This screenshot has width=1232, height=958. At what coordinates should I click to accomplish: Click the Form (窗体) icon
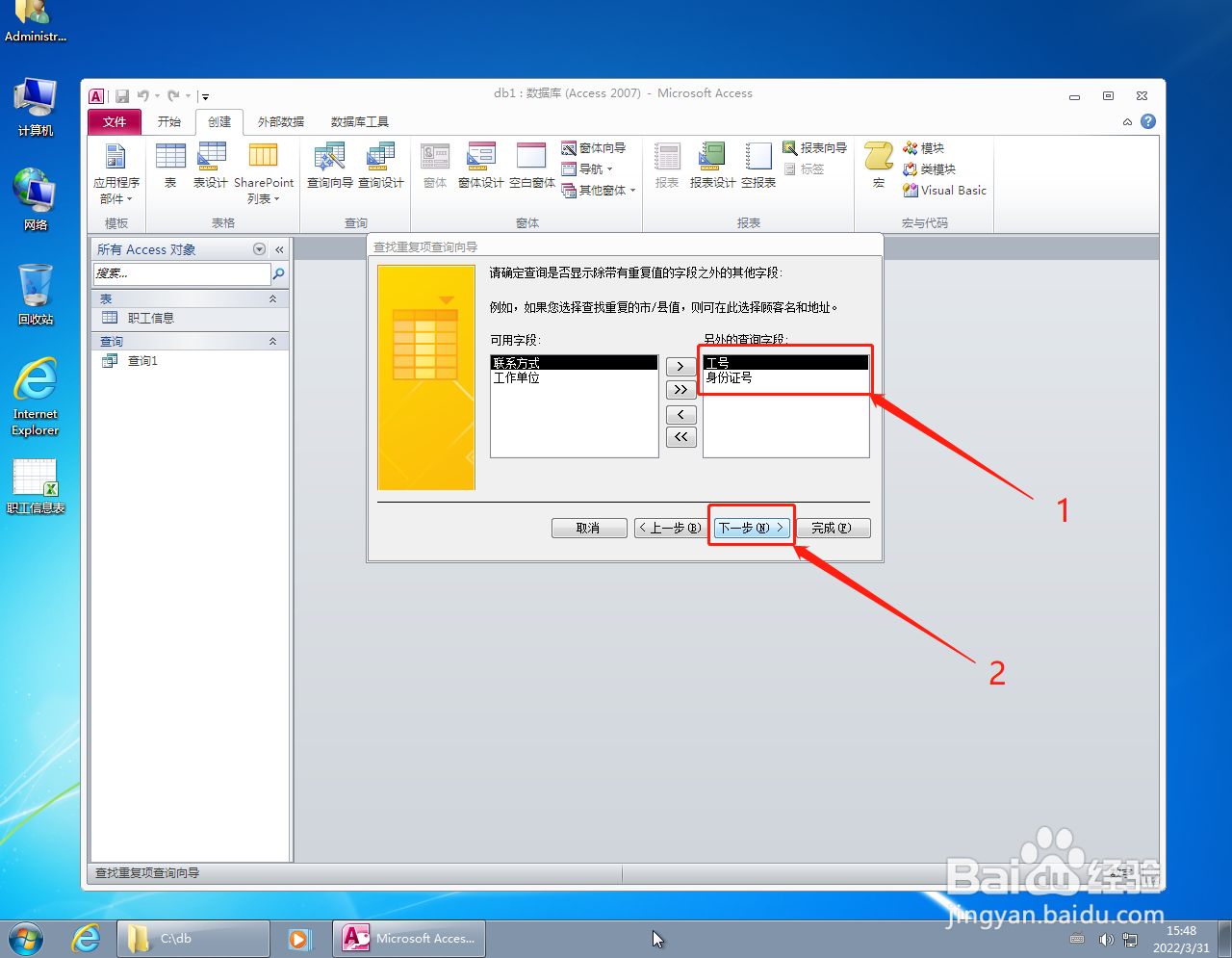pos(435,166)
